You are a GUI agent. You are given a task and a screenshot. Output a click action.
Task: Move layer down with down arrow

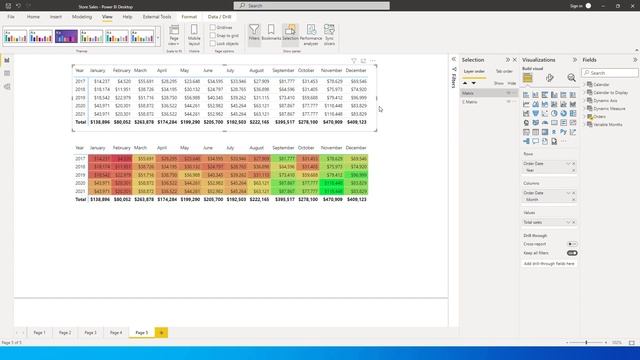[x=473, y=83]
